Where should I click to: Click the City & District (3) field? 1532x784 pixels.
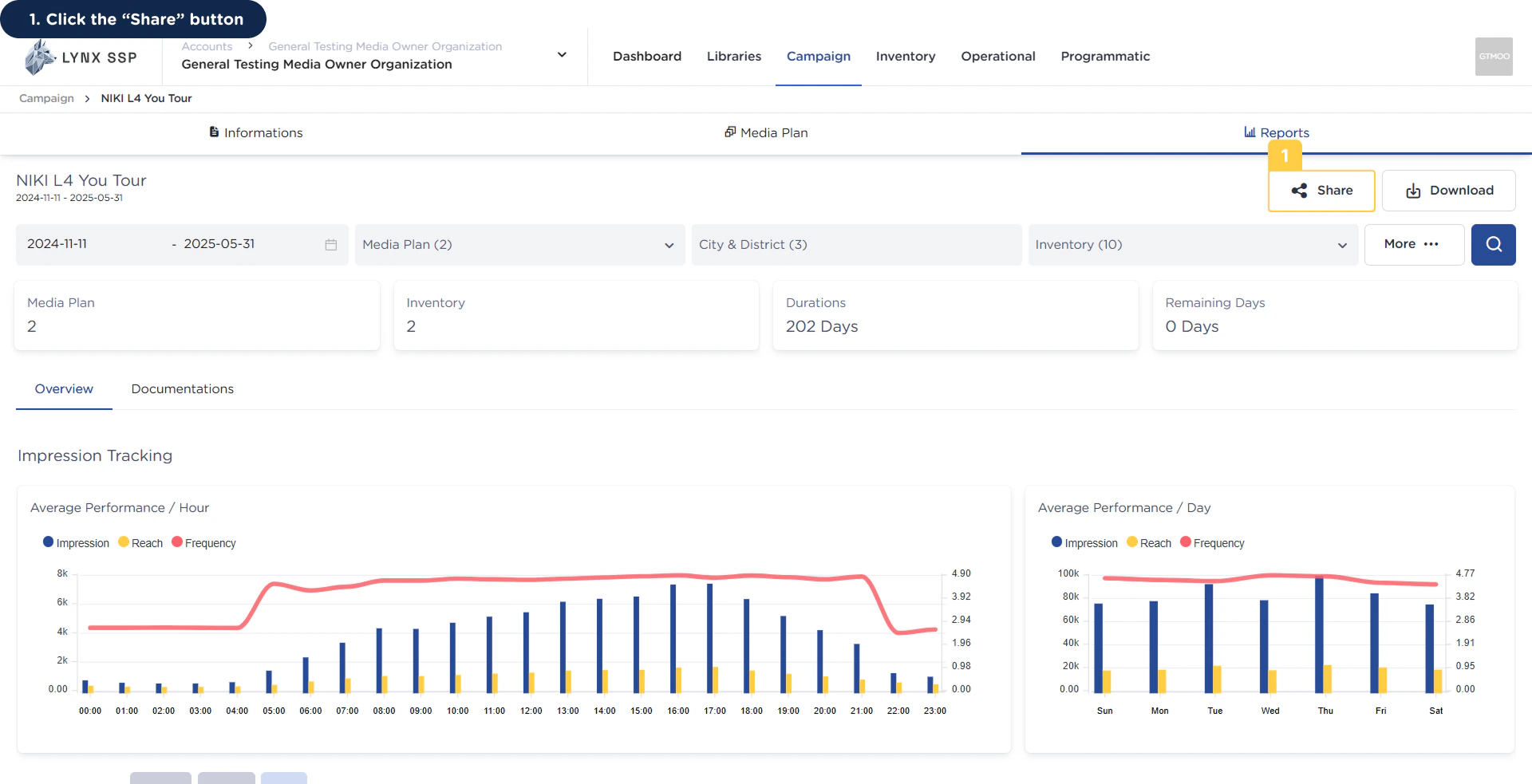856,245
